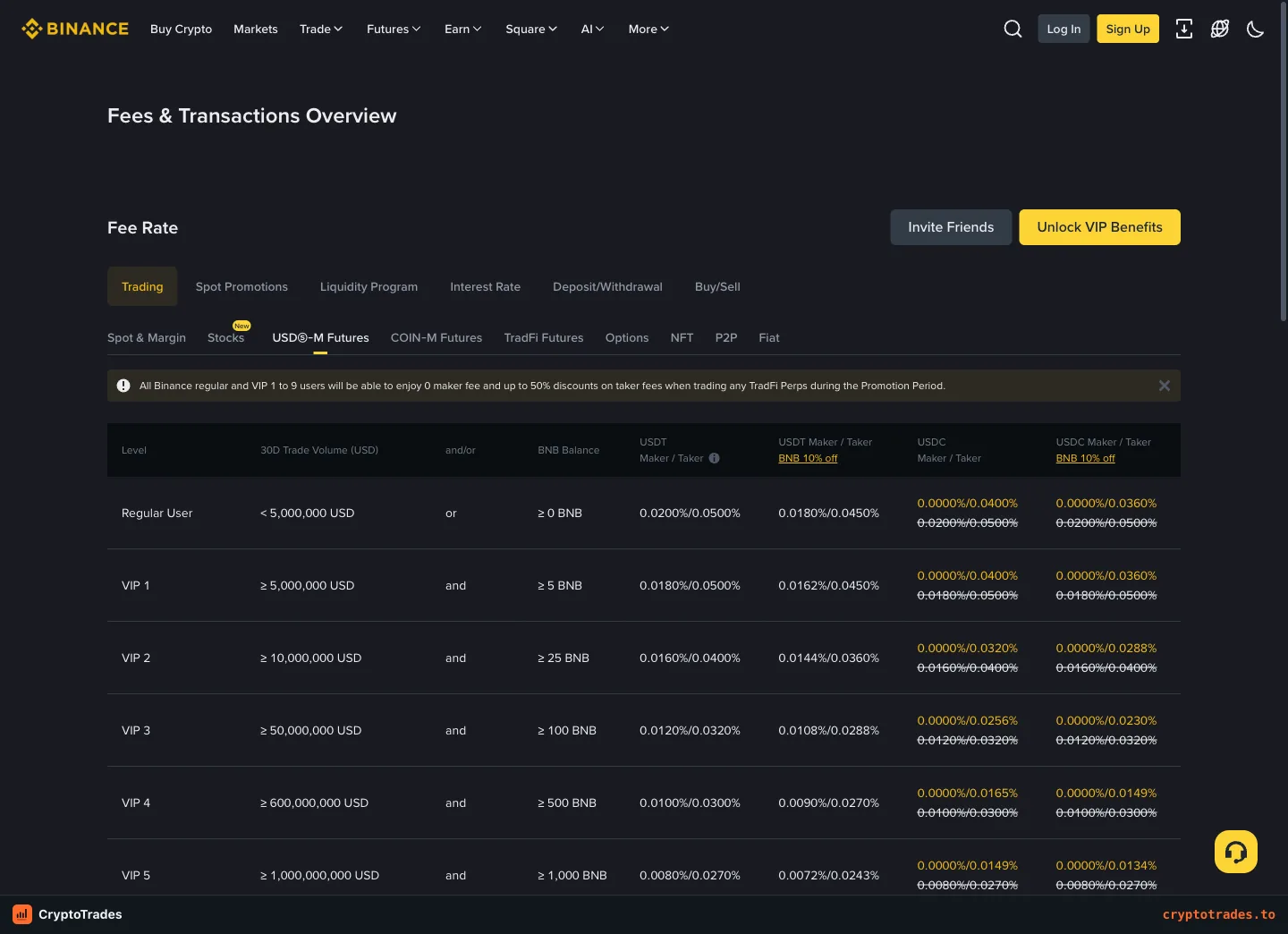Click the Binance logo
The width and height of the screenshot is (1288, 934).
[75, 29]
